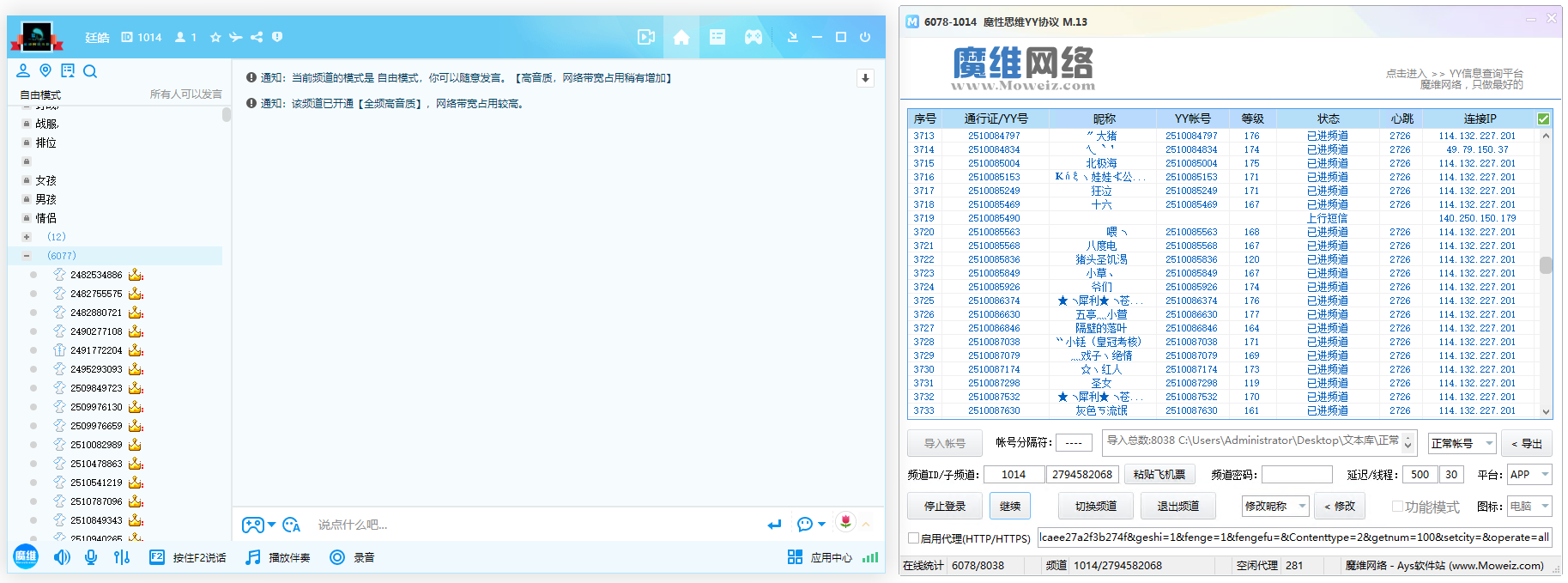Click the account table vertical scrollbar thumb
Viewport: 1568px width, 583px height.
click(1546, 265)
